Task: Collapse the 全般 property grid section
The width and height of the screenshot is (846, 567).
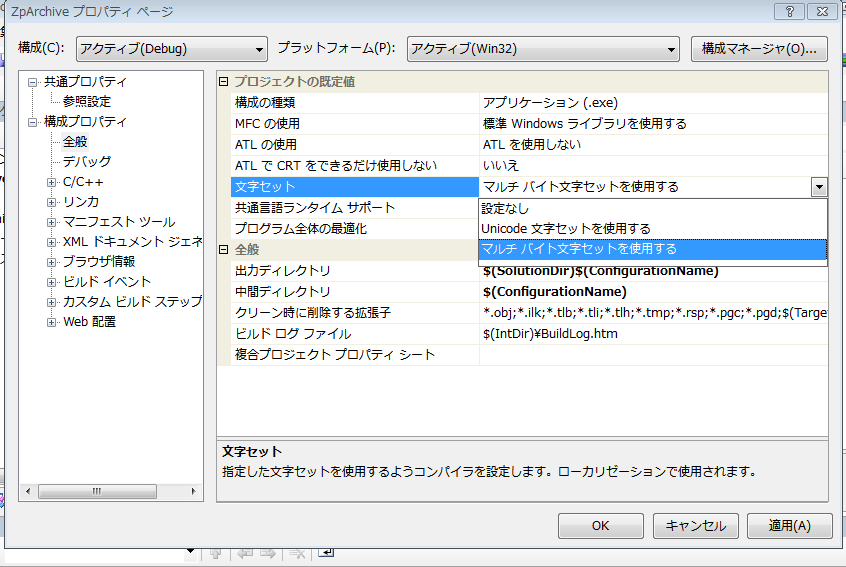Action: click(x=223, y=250)
